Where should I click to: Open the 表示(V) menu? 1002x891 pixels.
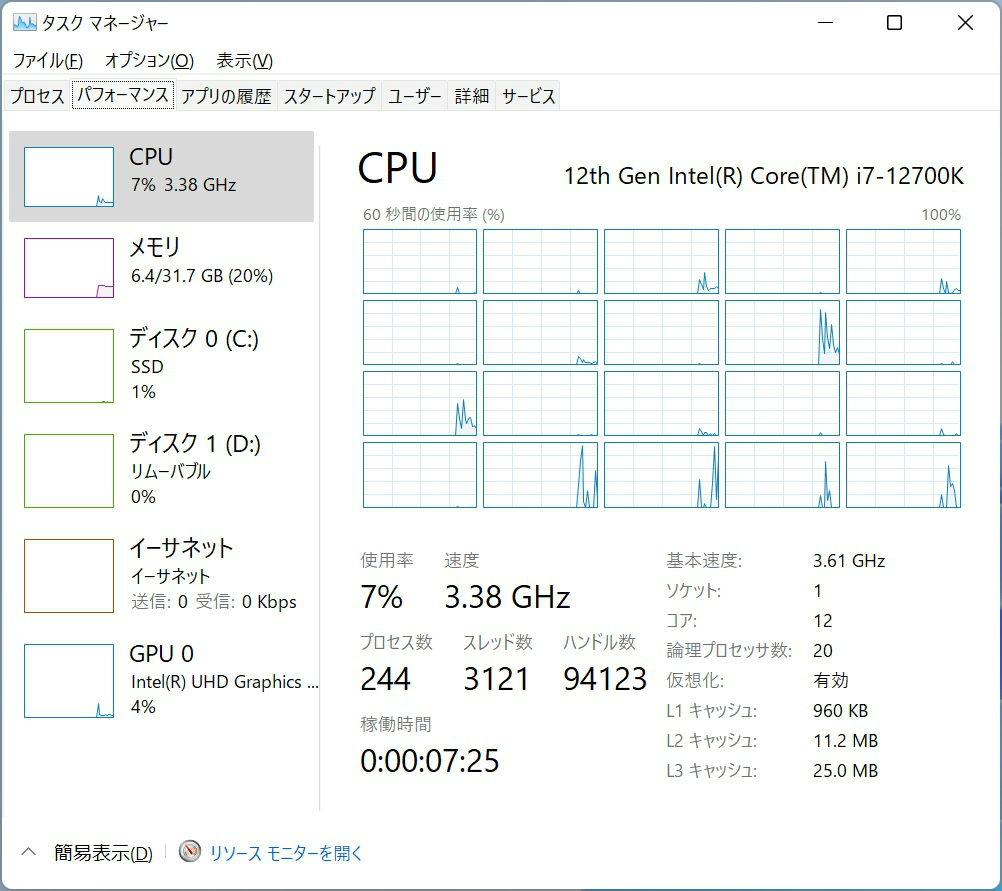[x=245, y=61]
